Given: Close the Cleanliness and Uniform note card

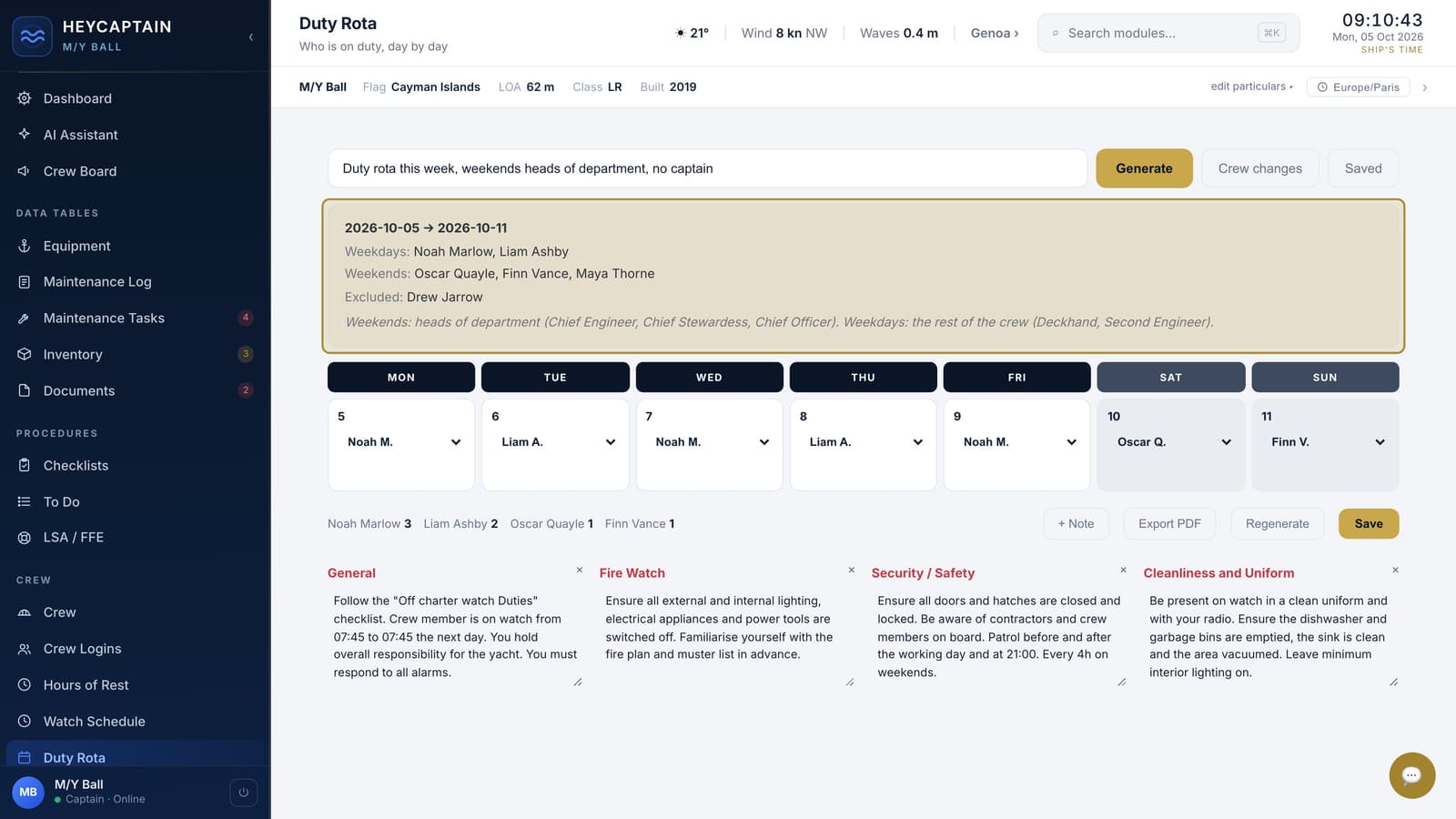Looking at the screenshot, I should coord(1395,571).
